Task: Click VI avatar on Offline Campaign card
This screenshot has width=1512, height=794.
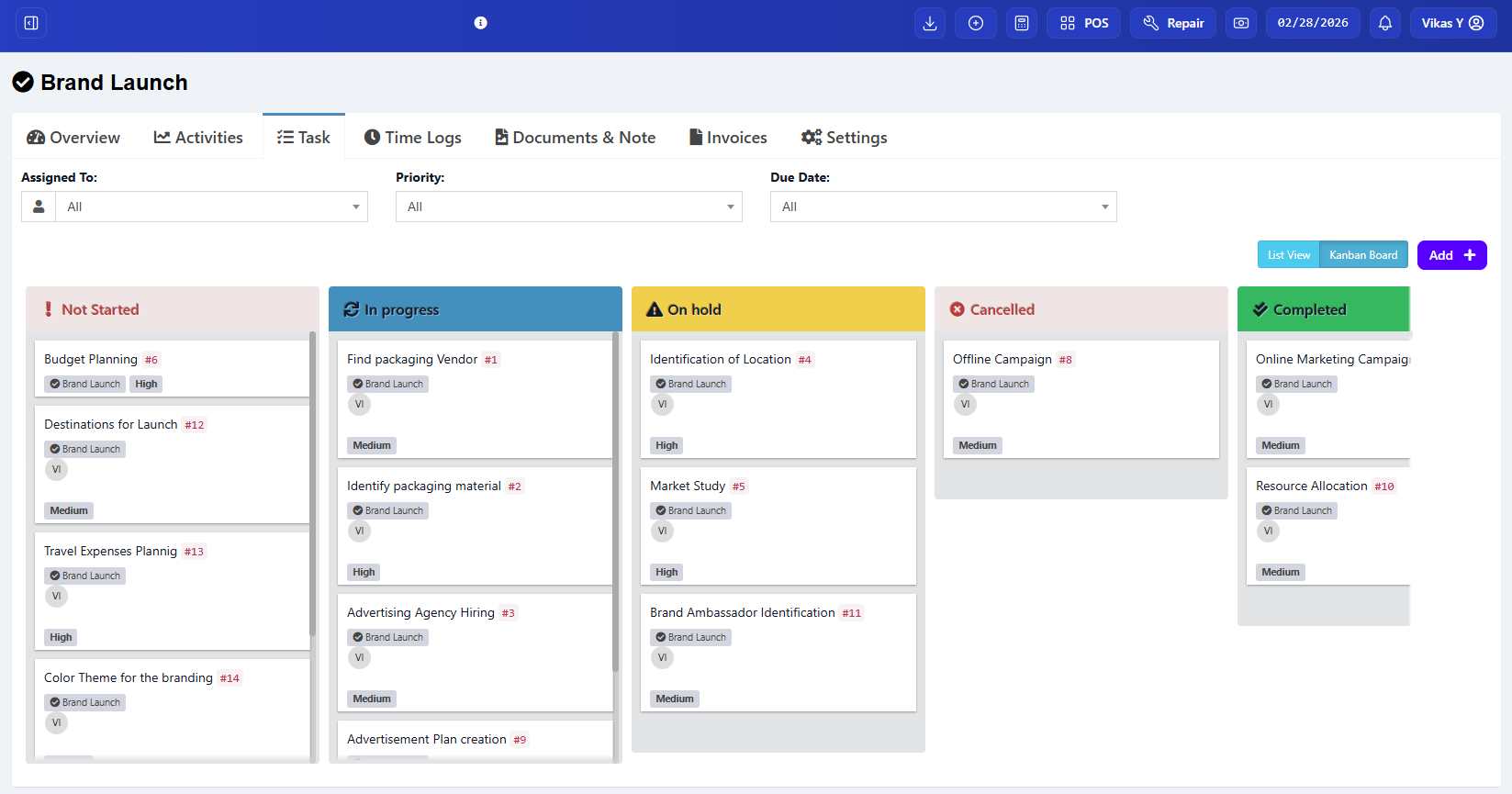Action: [965, 404]
